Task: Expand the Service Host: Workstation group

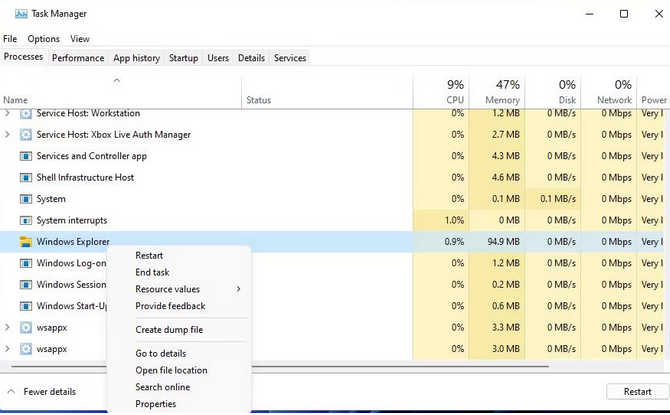Action: point(7,113)
